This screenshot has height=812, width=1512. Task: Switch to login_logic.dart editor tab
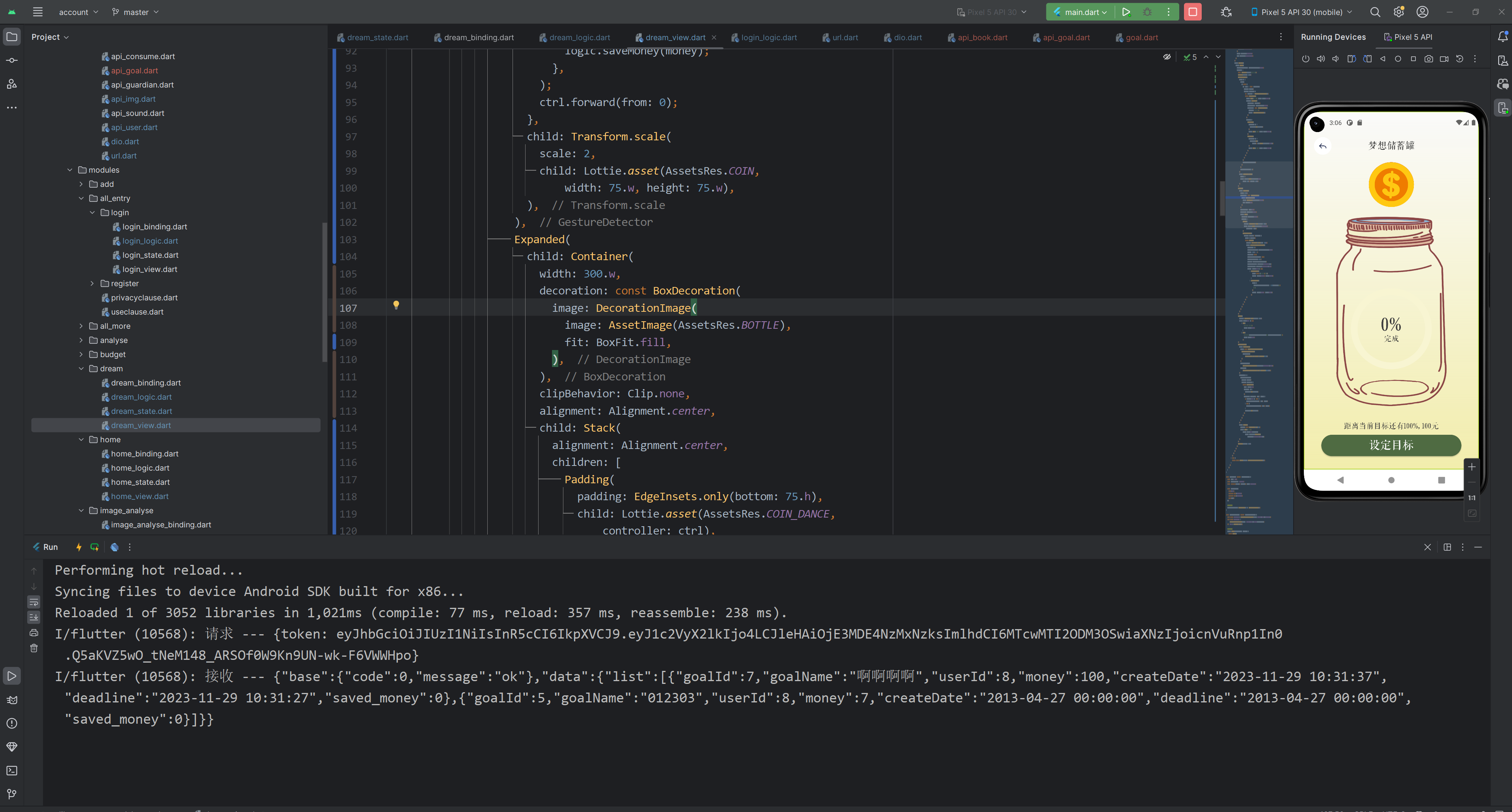[768, 37]
